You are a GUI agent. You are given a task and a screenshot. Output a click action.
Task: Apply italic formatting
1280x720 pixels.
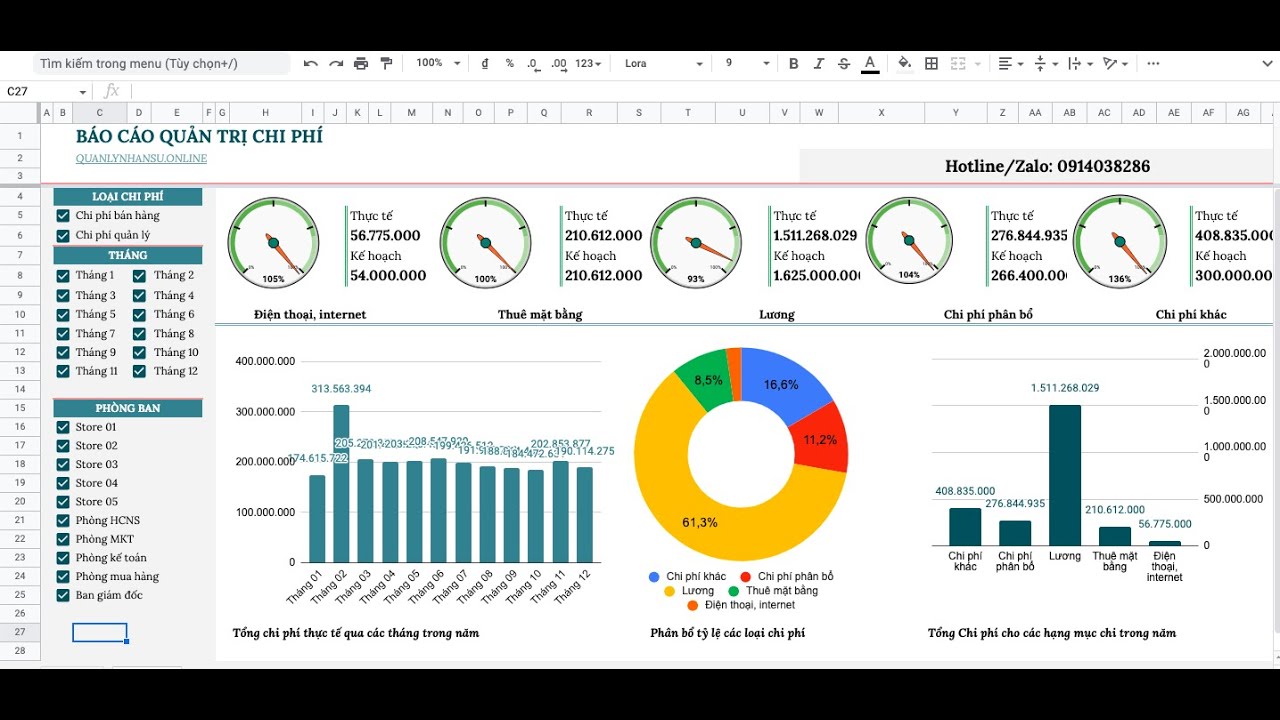pyautogui.click(x=819, y=64)
